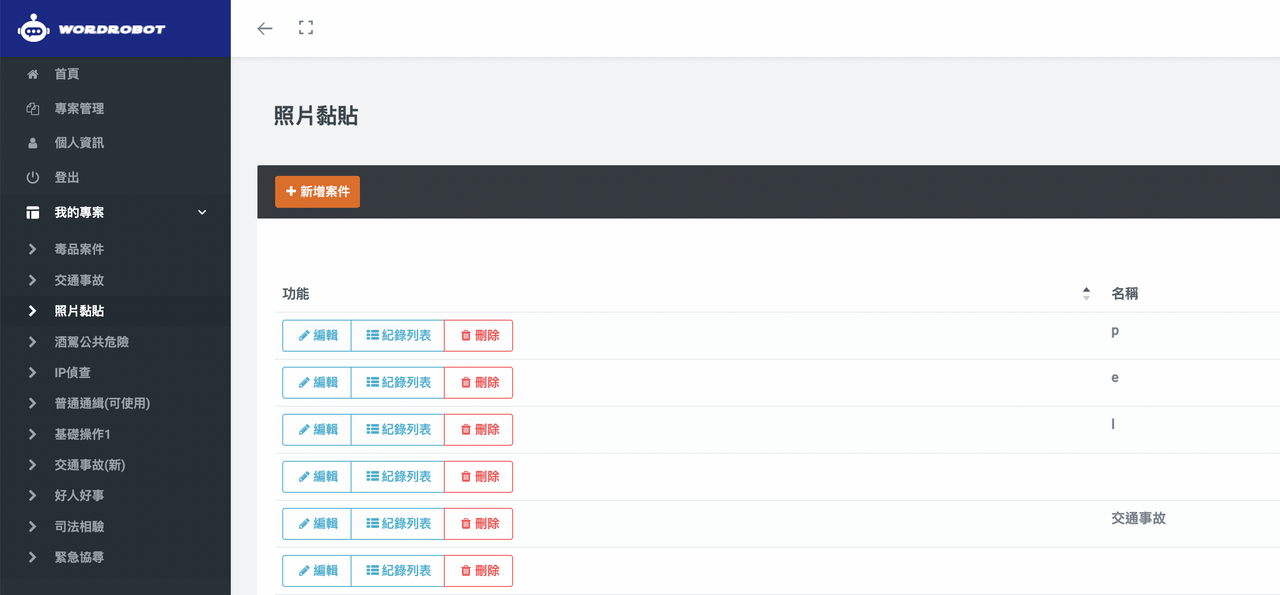Click the 交通事故 name cell in table
This screenshot has width=1280, height=595.
point(1138,518)
